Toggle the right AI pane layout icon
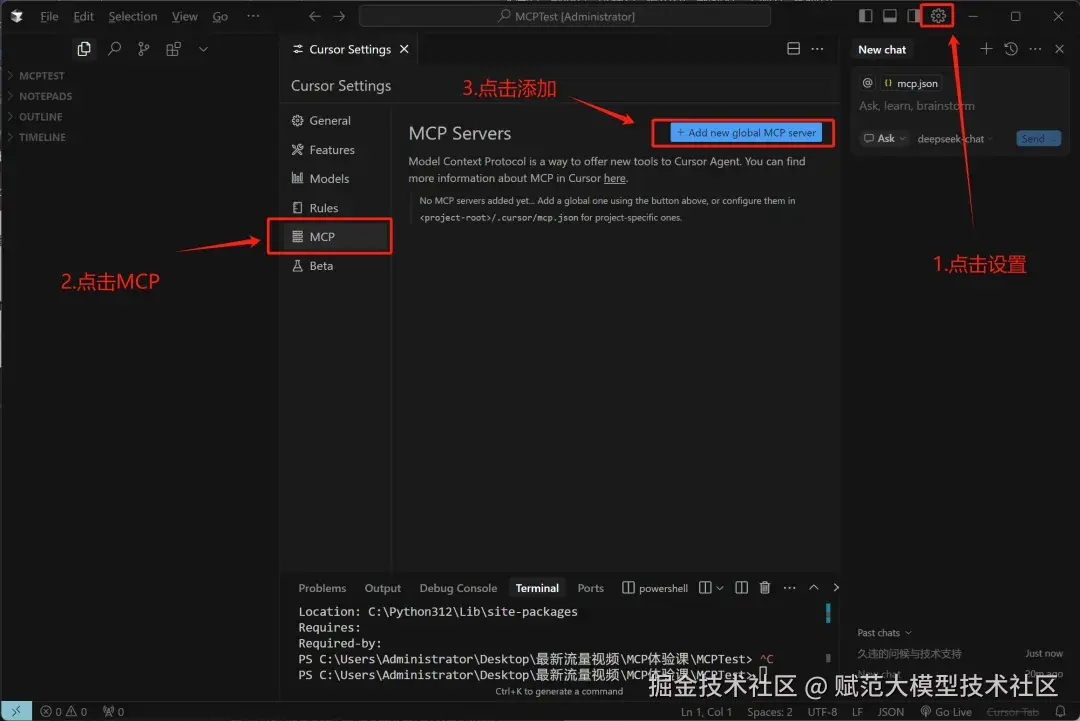Screen dimensions: 1080x721 (913, 16)
